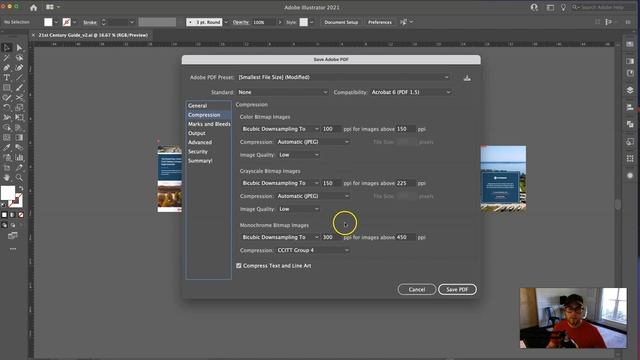Screen dimensions: 640x360
Task: Click the 21st Century Guide_v2.ai document tab
Action: tap(93, 35)
